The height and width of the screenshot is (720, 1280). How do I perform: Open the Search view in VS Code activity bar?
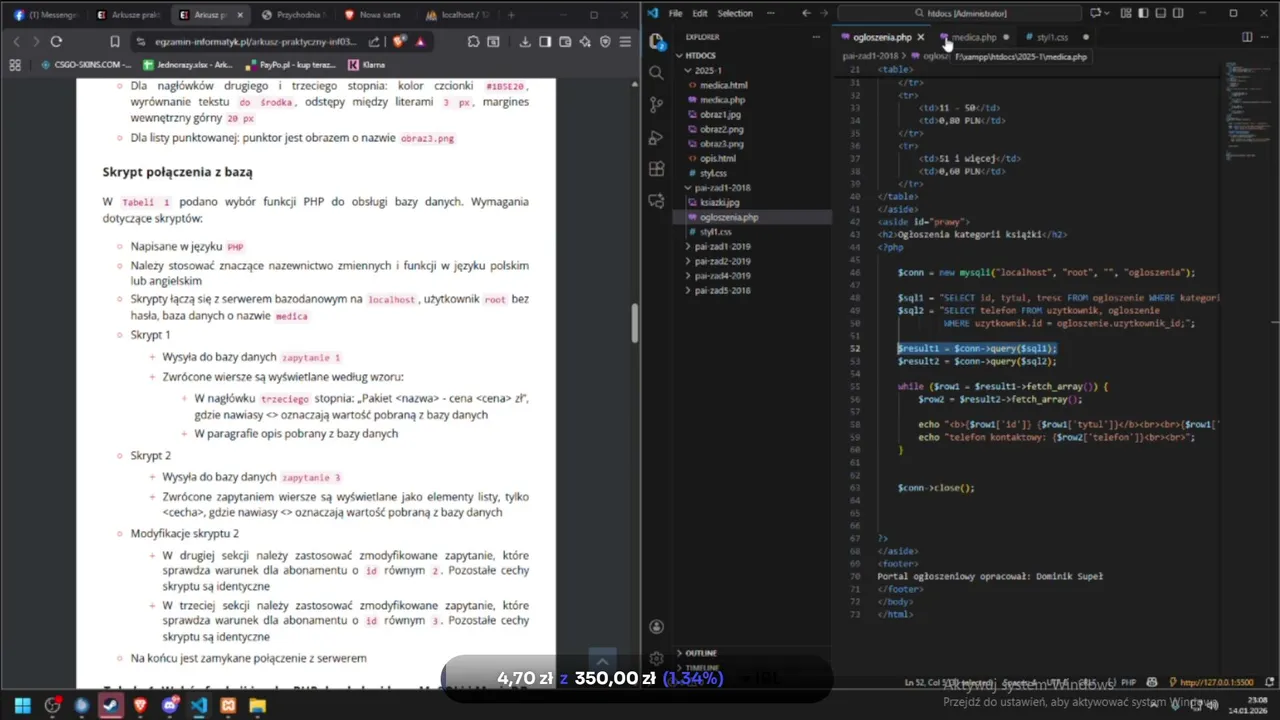[x=656, y=73]
